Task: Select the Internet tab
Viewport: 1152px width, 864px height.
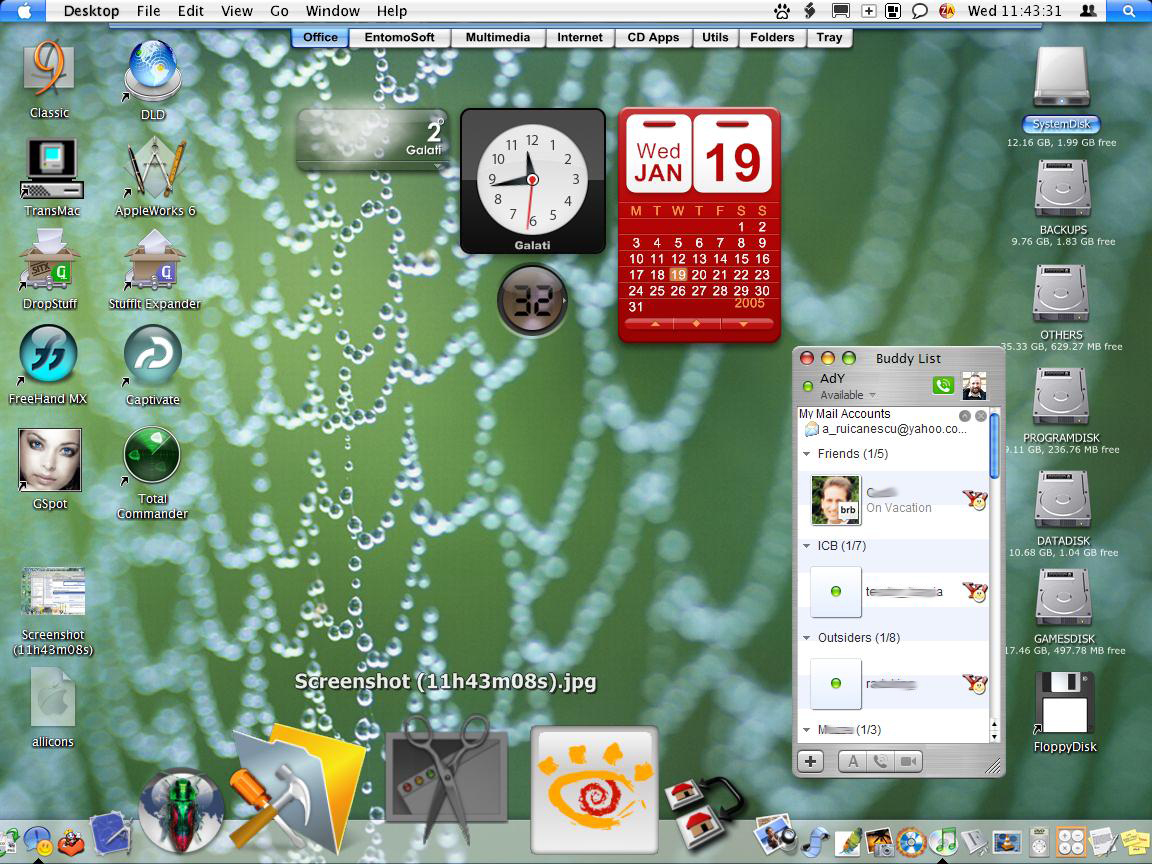Action: (579, 38)
